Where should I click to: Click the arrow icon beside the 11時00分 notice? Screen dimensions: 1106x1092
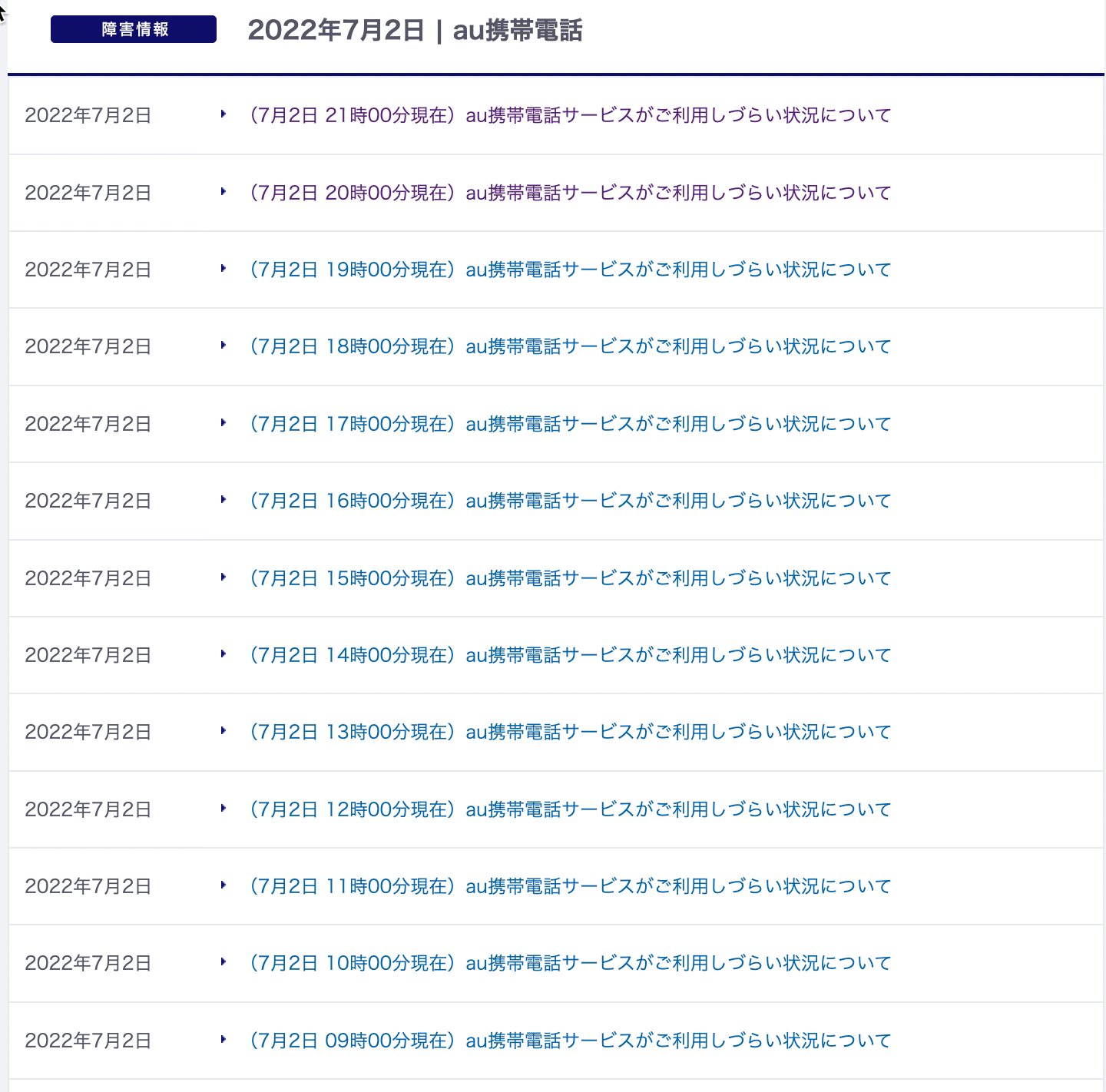(x=223, y=885)
